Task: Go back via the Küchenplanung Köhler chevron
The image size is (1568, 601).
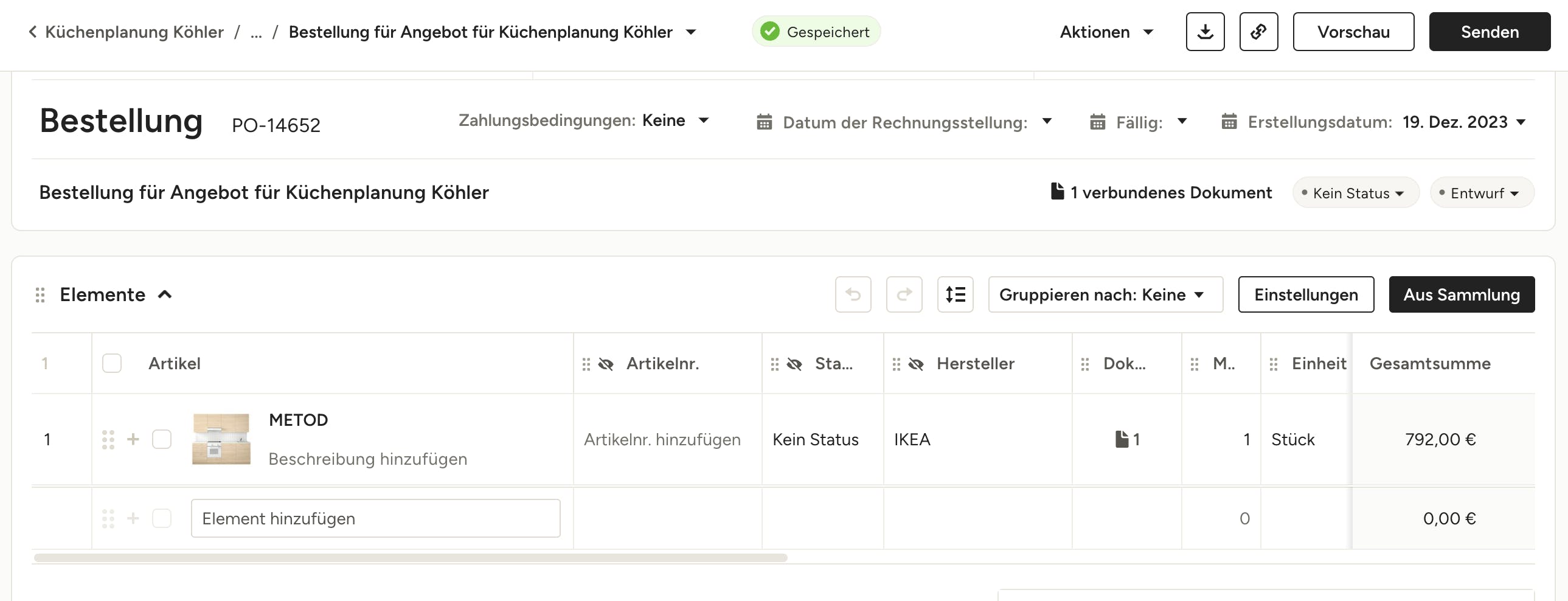Action: pyautogui.click(x=33, y=32)
